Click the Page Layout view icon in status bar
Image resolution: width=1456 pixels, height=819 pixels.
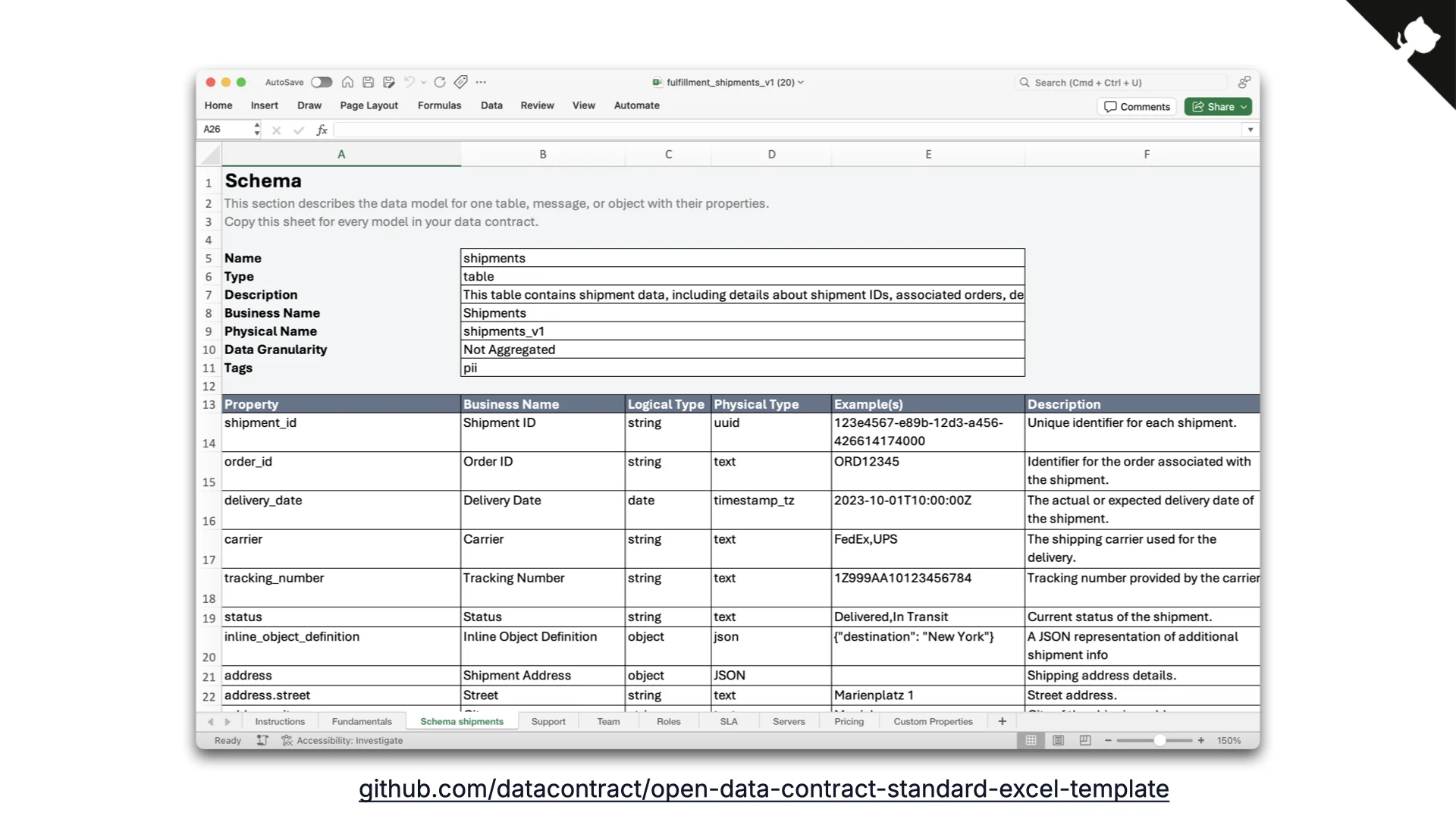1058,741
